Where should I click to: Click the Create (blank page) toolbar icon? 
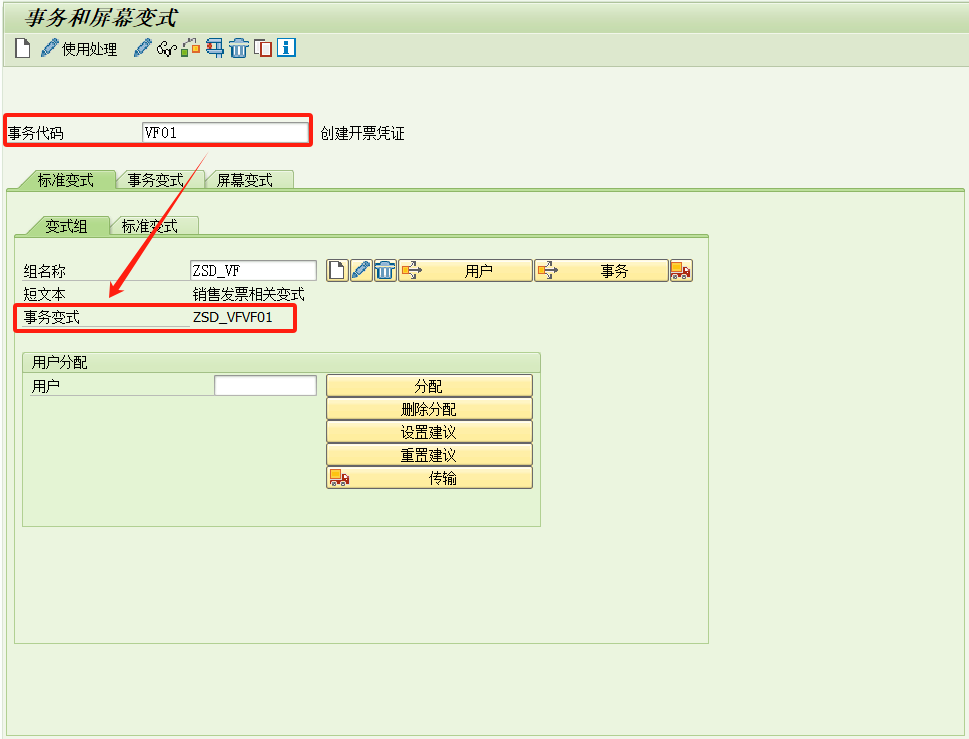coord(23,48)
